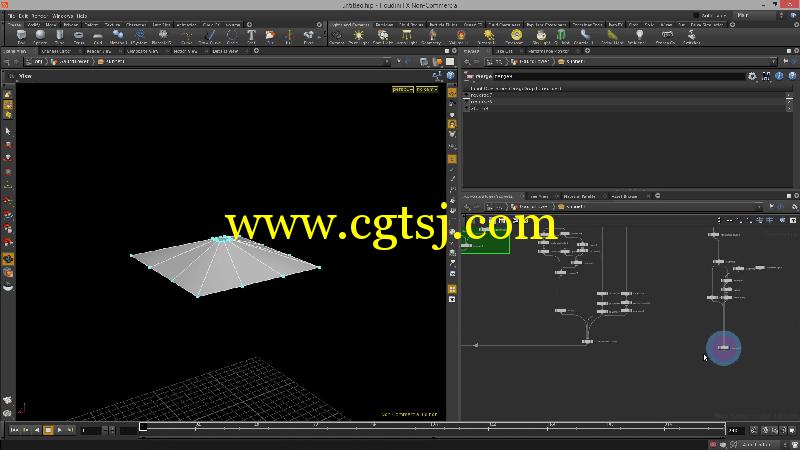Add a Stereo Camera from the shelf
Image resolution: width=800 pixels, height=450 pixels.
pyautogui.click(x=666, y=36)
